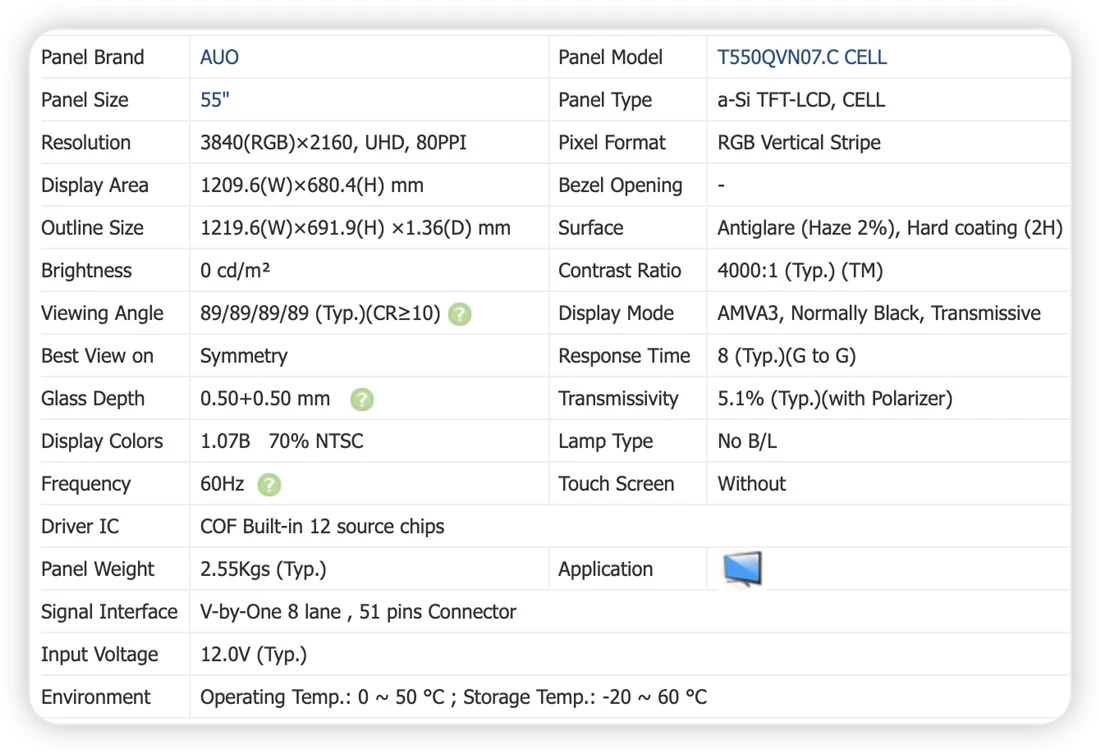Click the brightness value 0 cd/m²
This screenshot has height=753, width=1100.
click(x=235, y=271)
